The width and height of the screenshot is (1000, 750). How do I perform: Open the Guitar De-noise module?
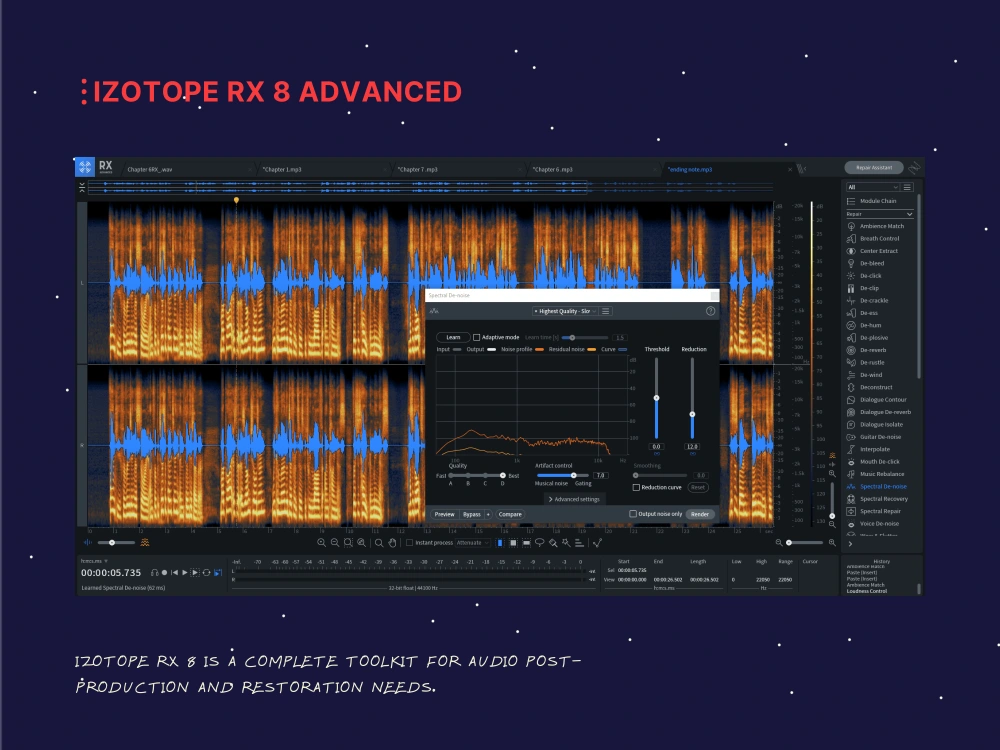[x=874, y=437]
